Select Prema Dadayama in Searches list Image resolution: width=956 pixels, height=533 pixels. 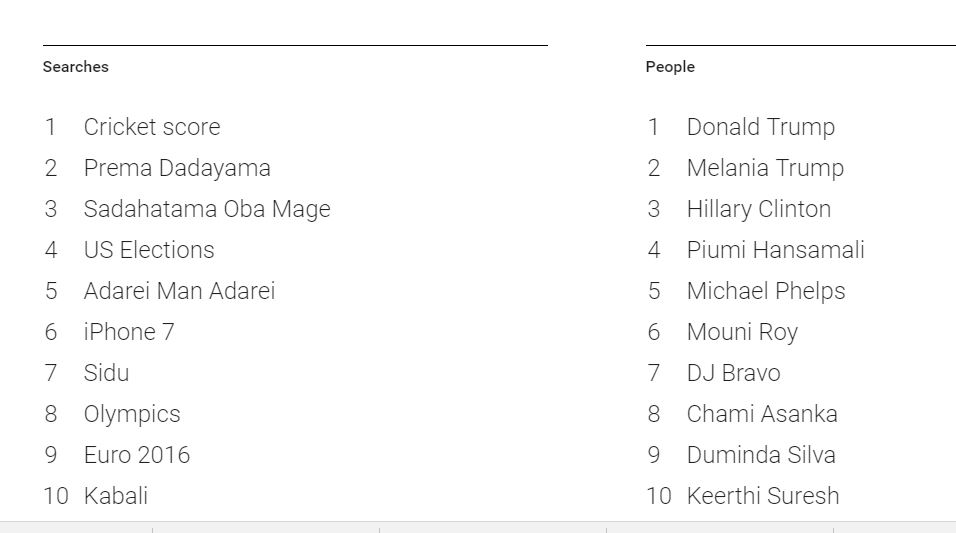(177, 168)
